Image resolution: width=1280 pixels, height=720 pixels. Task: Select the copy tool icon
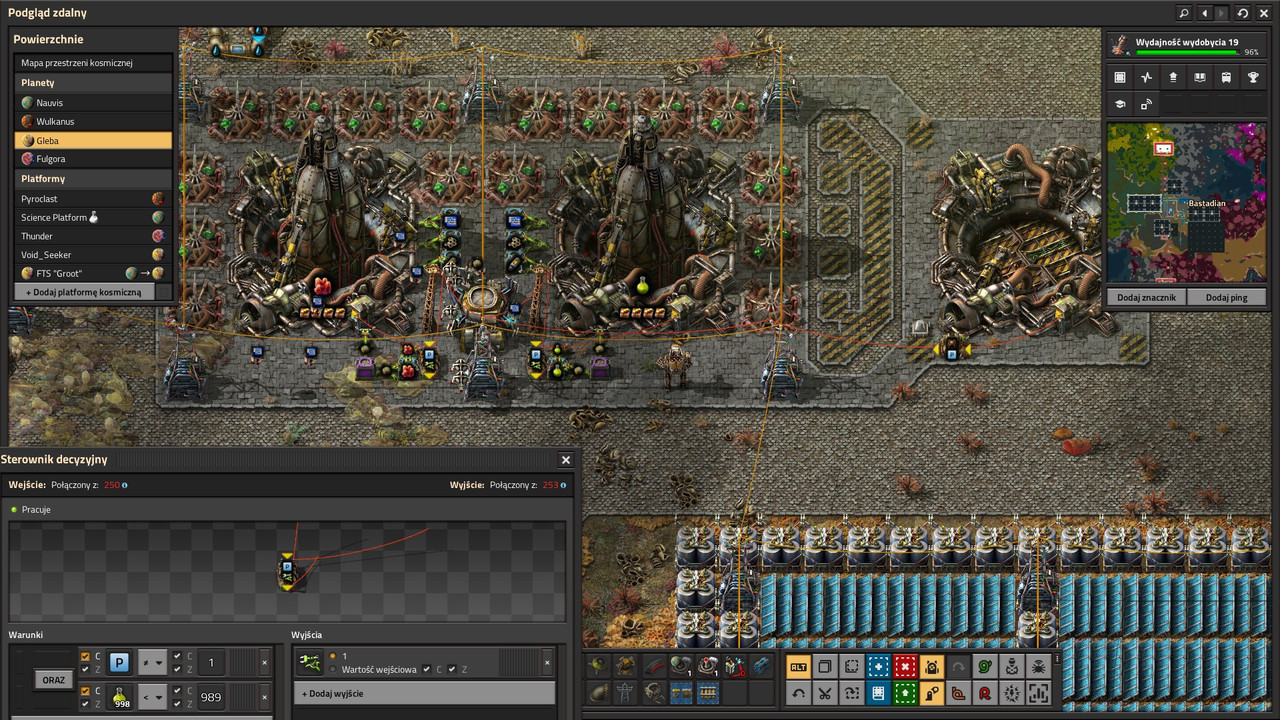(x=826, y=667)
